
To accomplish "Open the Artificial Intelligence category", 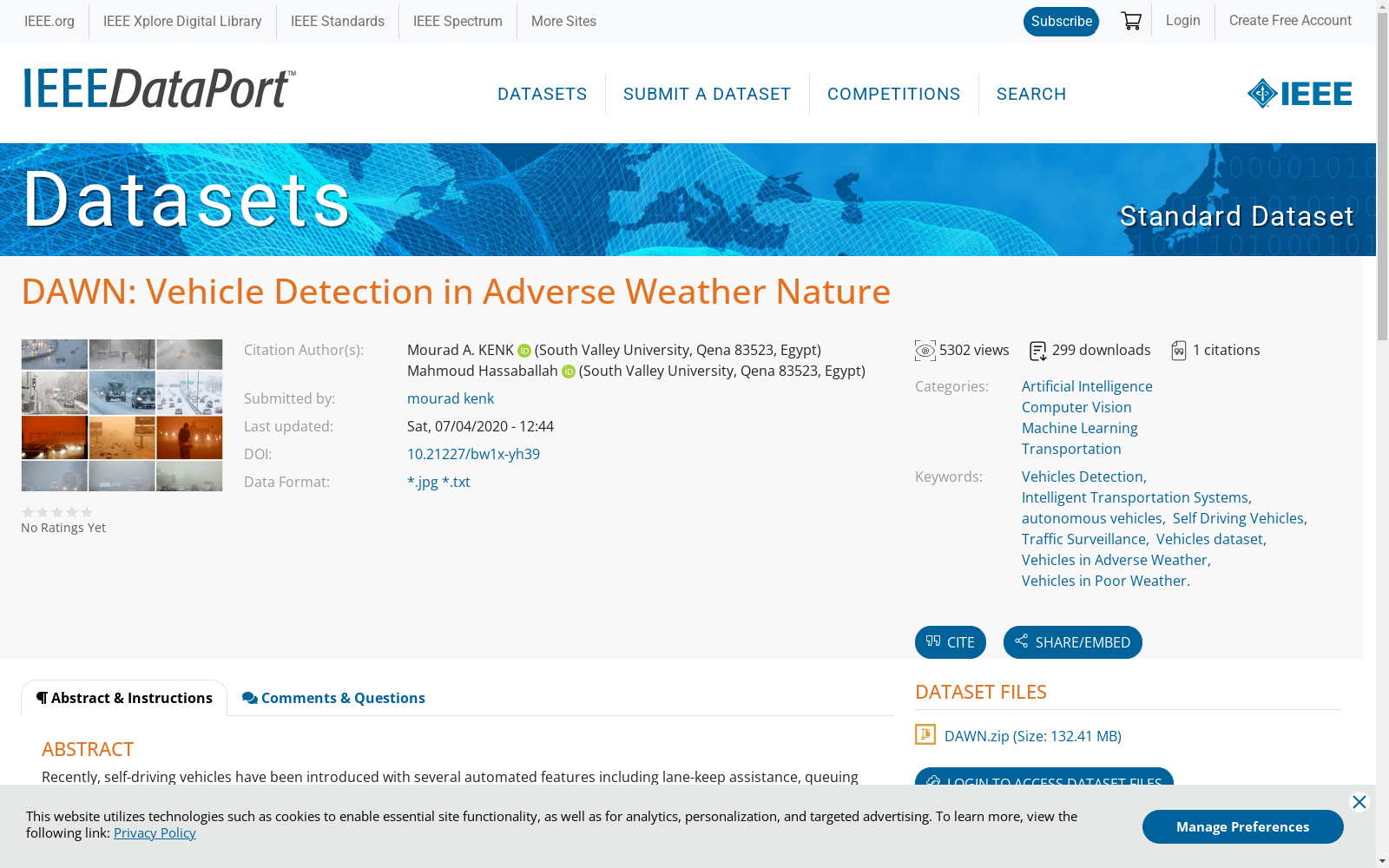I will (1087, 386).
